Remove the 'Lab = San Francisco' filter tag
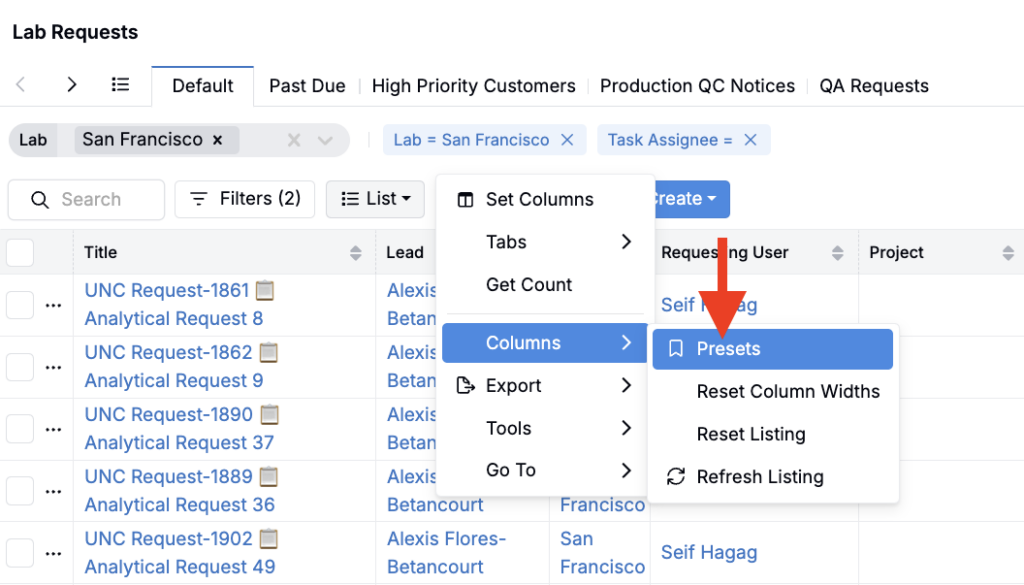This screenshot has width=1024, height=585. point(567,140)
